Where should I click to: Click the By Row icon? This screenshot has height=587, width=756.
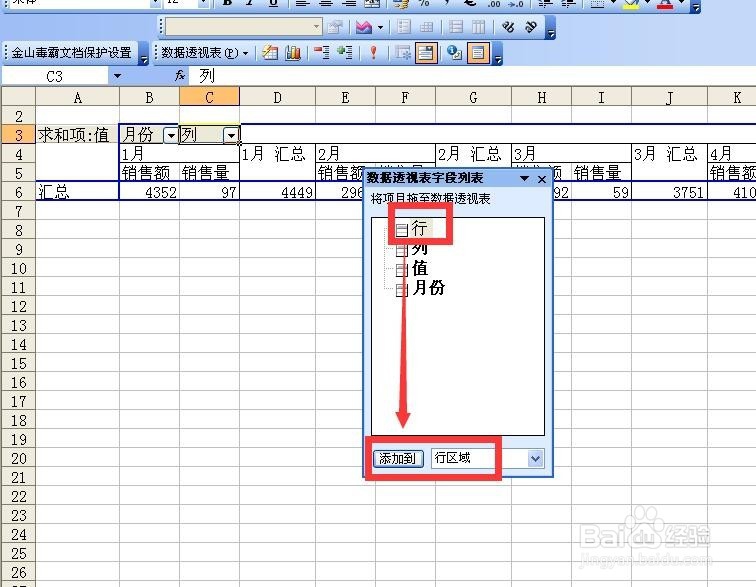456,27
